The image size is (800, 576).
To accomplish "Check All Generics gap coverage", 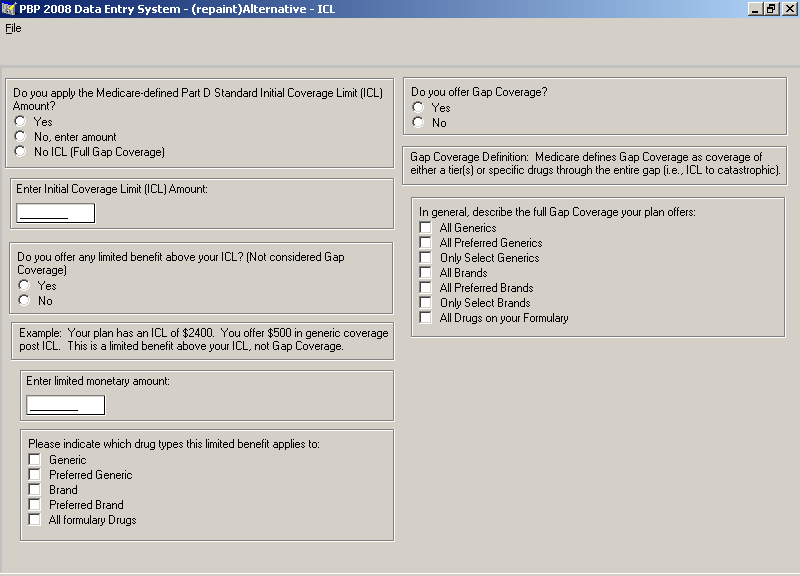I will (x=425, y=227).
